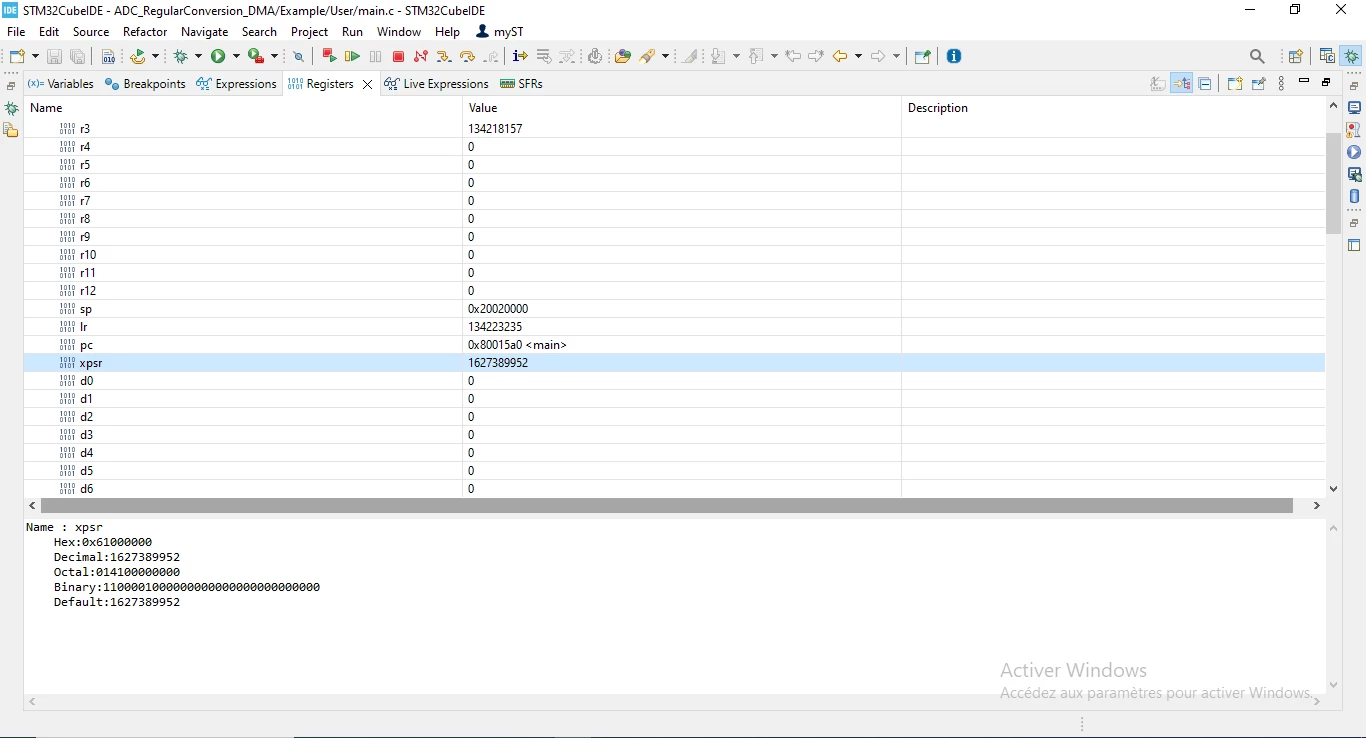Open the Debug configurations dropdown arrow
Screen dimensions: 1366x738
[x=198, y=57]
